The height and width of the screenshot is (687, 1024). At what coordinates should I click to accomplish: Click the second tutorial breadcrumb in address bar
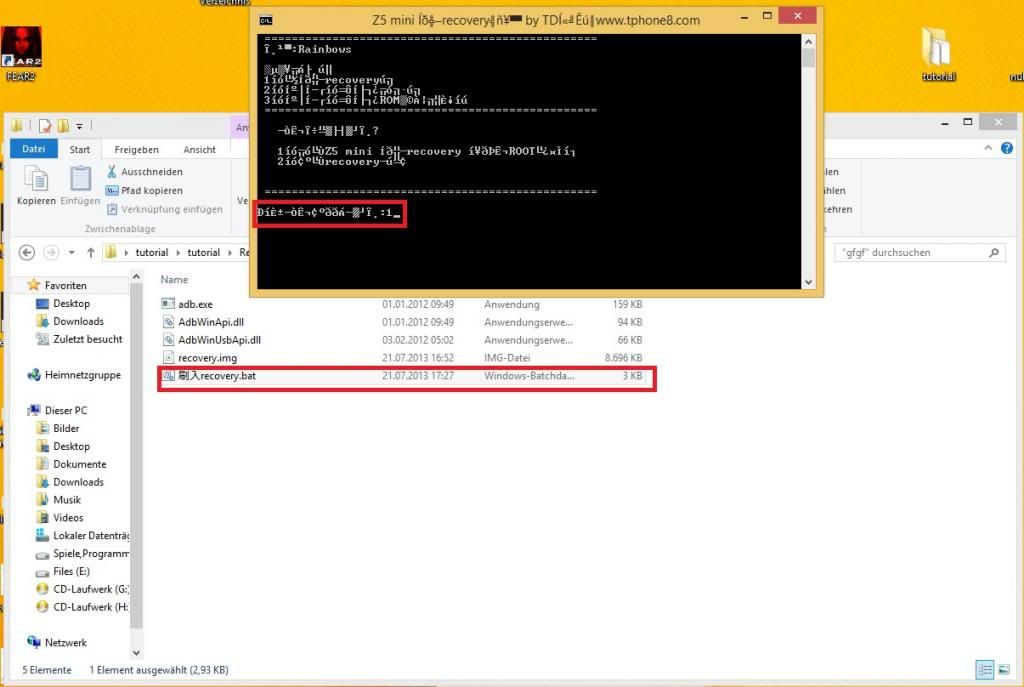point(204,253)
